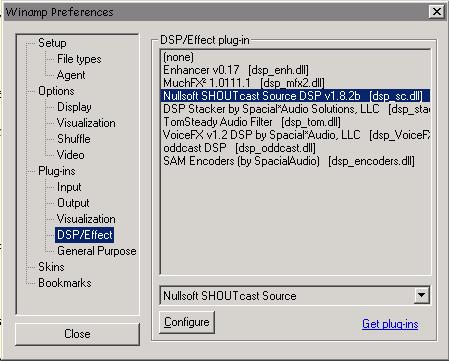Close Winamp Preferences with the X button
The height and width of the screenshot is (361, 449).
click(x=437, y=12)
